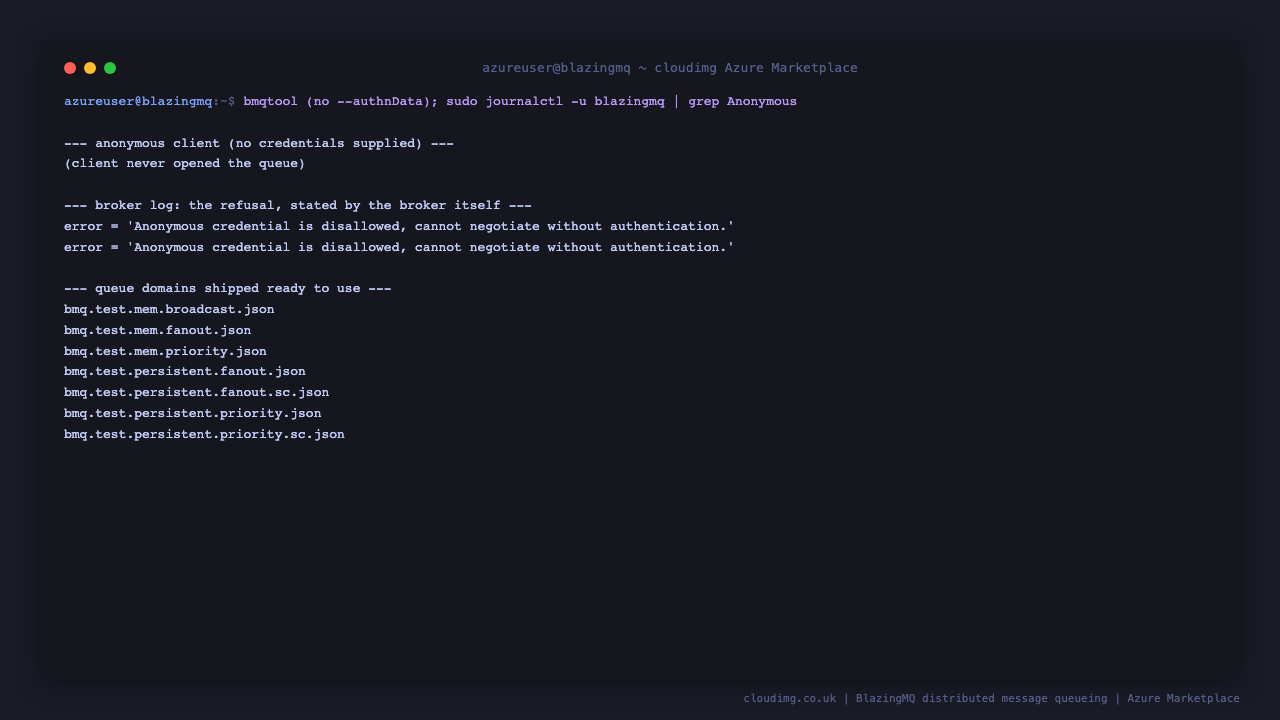1280x720 pixels.
Task: Select bmq.test.persistent.priority.json
Action: tap(193, 414)
